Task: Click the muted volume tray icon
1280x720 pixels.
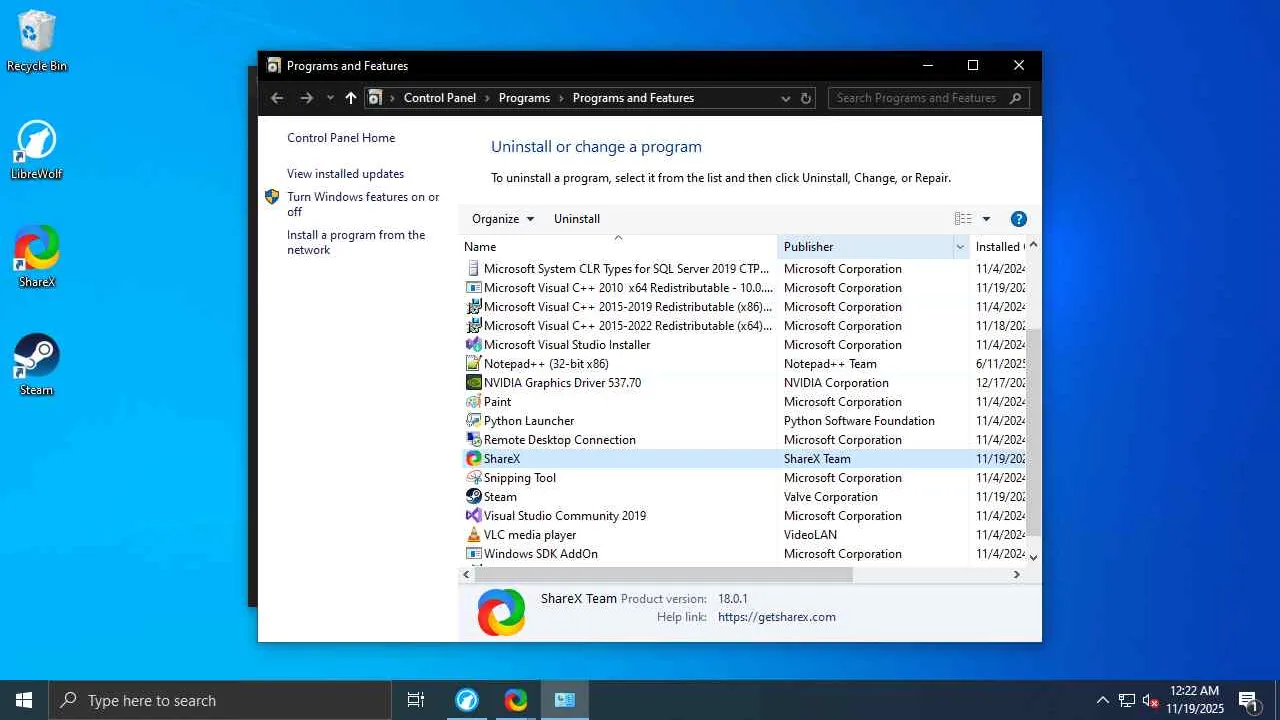Action: [1150, 700]
